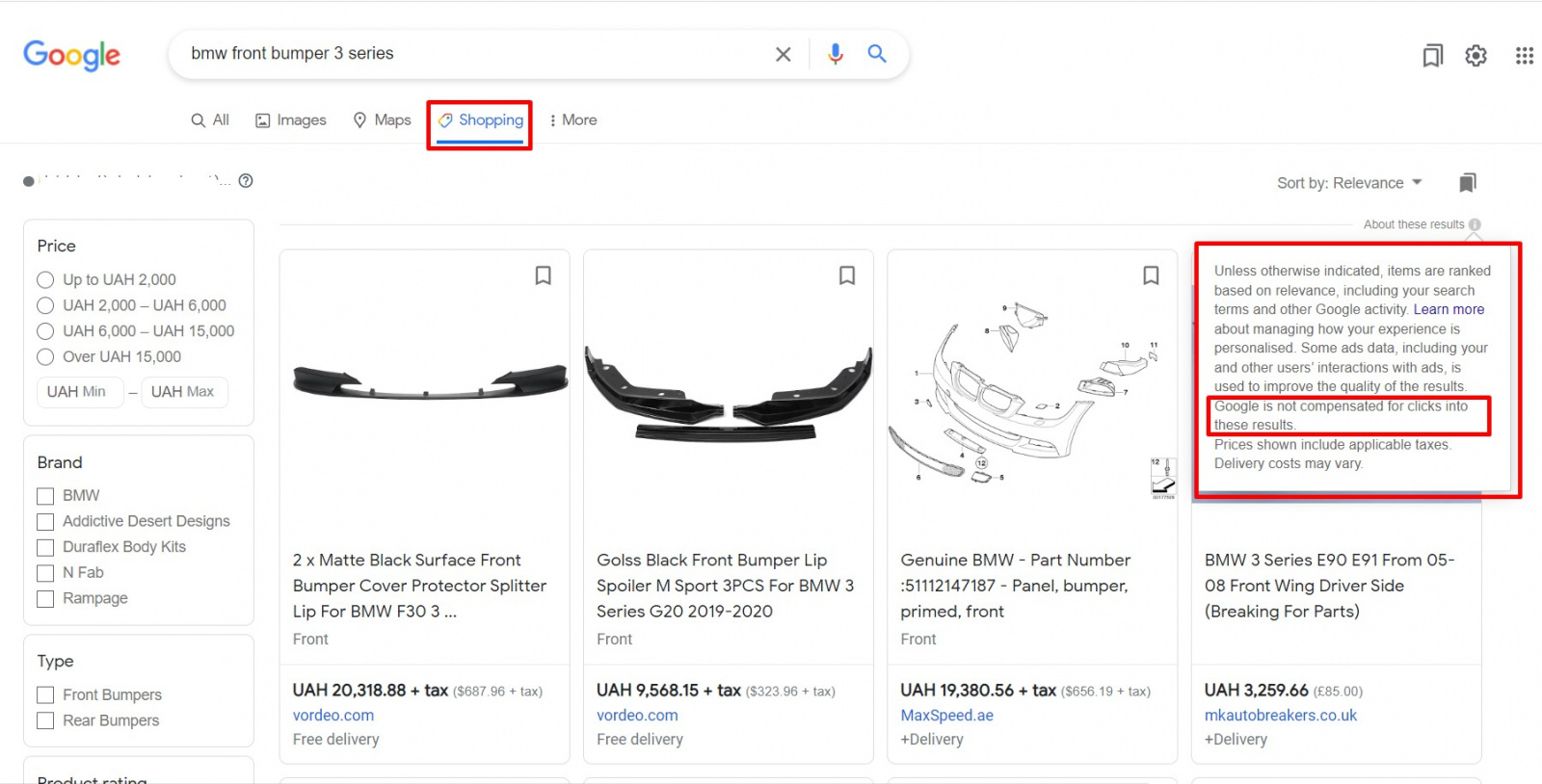The height and width of the screenshot is (784, 1542).
Task: Clear the search box with the X icon
Action: [x=783, y=55]
